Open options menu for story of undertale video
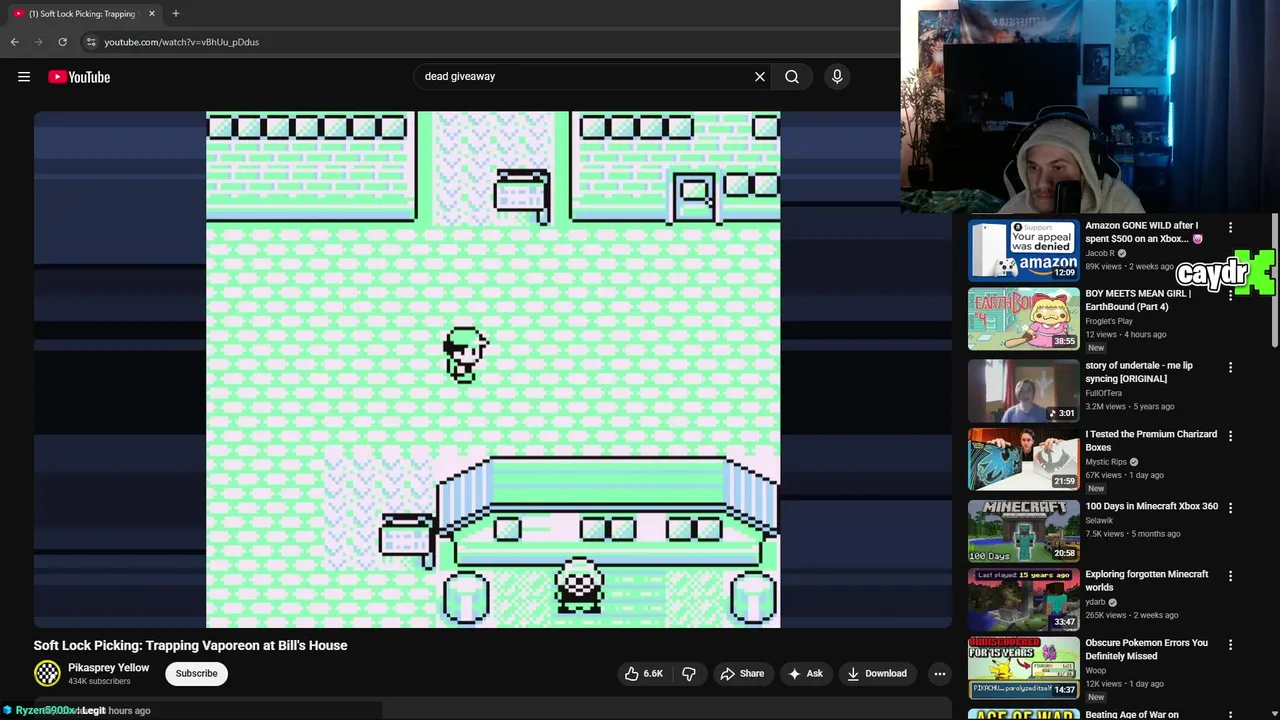This screenshot has height=720, width=1280. pos(1230,367)
